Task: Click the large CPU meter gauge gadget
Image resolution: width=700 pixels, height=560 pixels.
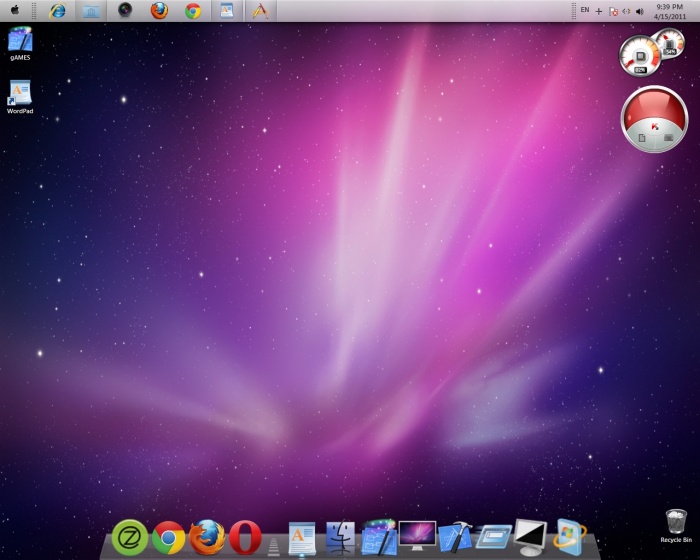Action: [640, 56]
